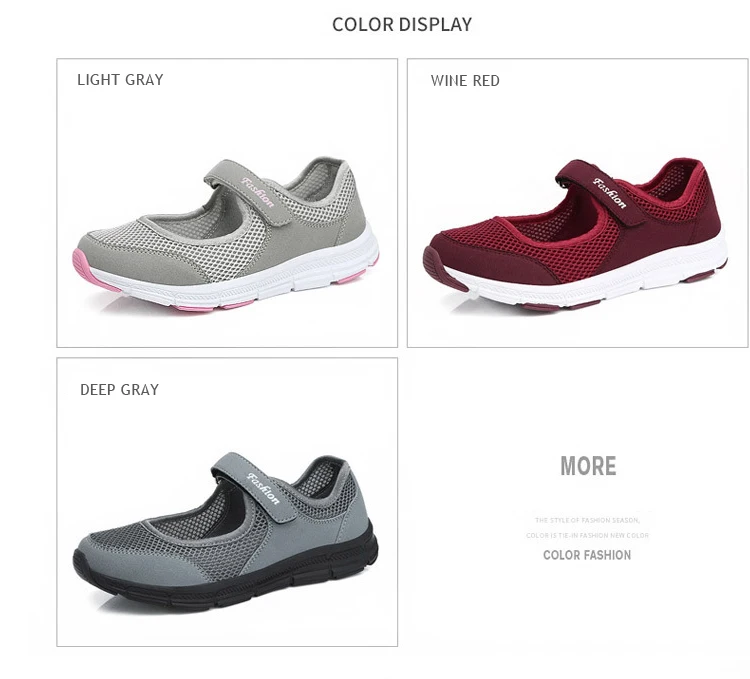This screenshot has height=679, width=750.
Task: Click the COLOR FASHION text
Action: pyautogui.click(x=587, y=555)
